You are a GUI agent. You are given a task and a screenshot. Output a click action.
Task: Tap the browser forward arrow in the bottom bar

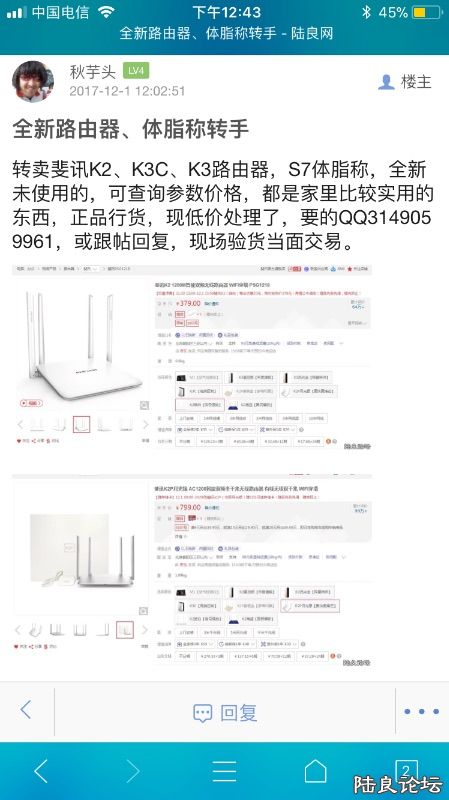coord(132,770)
